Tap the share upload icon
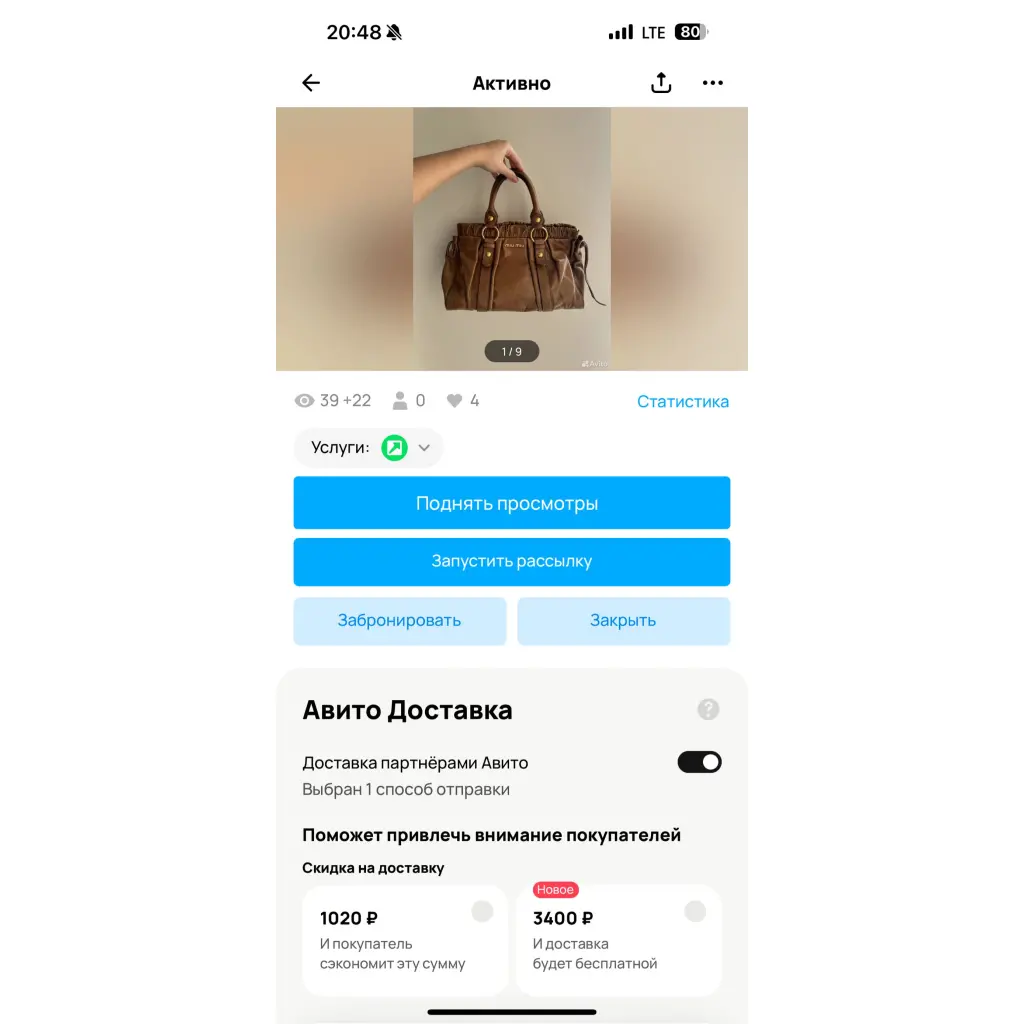1024x1024 pixels. (661, 83)
